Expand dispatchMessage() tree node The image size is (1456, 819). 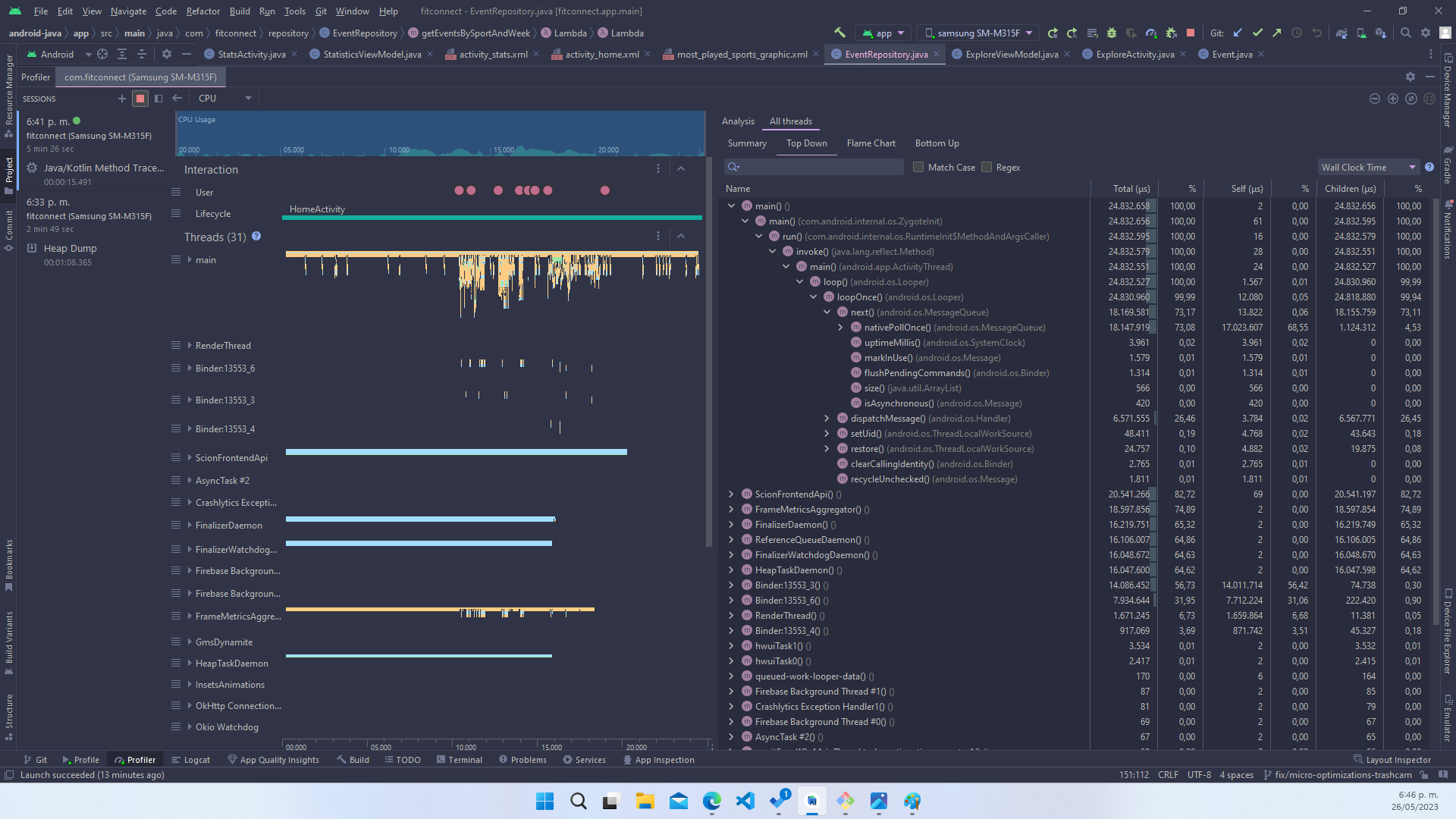tap(827, 419)
